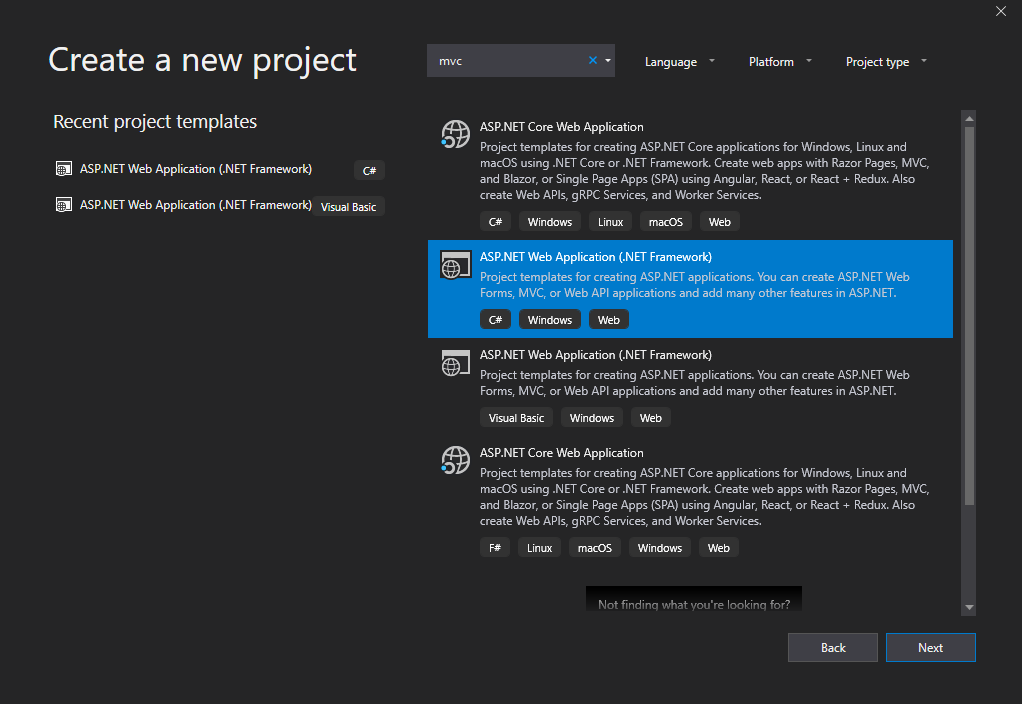Select ASP.NET Core Web Application with C# tag
The image size is (1022, 704).
690,175
